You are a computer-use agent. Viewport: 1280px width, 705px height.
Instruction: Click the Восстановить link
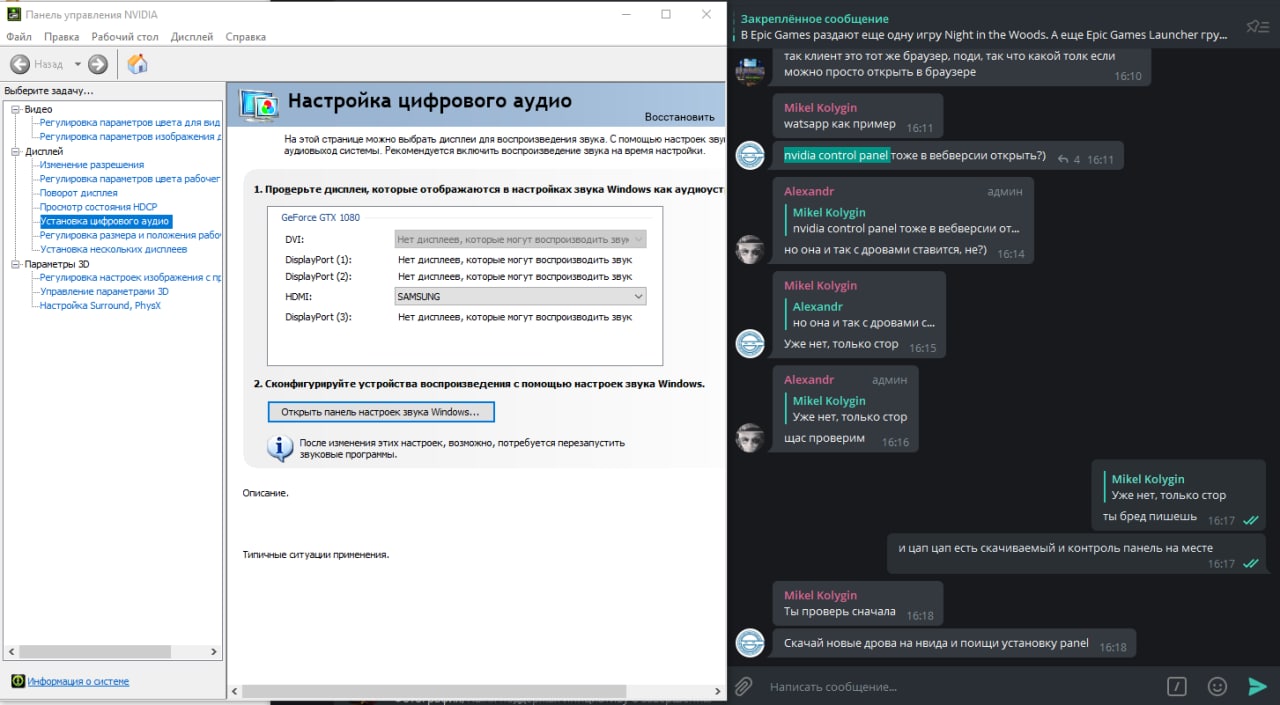tap(680, 117)
